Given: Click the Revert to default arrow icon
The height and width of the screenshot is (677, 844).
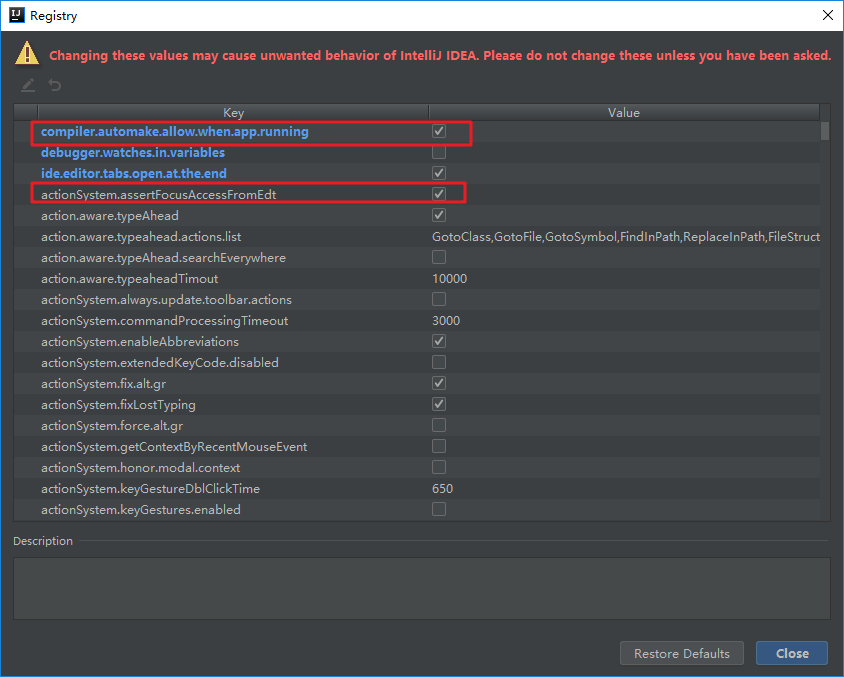Looking at the screenshot, I should point(54,85).
